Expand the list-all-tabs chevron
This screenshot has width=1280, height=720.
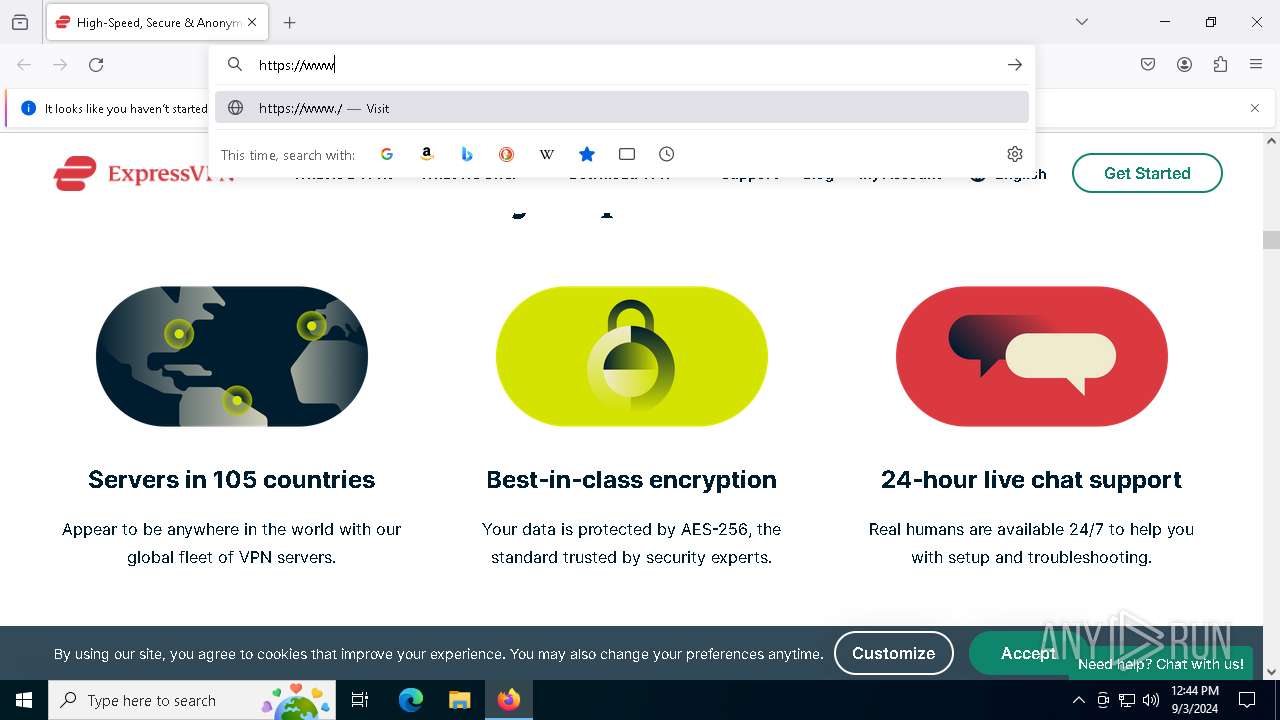tap(1082, 22)
